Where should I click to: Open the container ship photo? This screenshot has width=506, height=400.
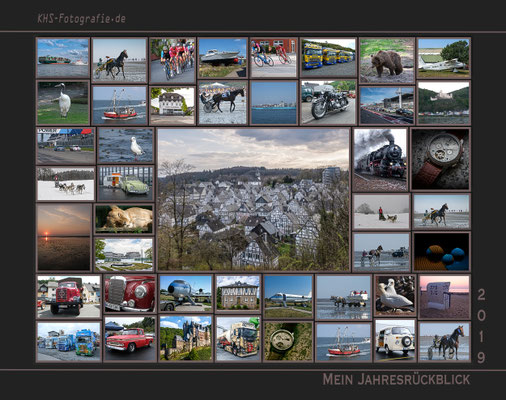tap(63, 58)
